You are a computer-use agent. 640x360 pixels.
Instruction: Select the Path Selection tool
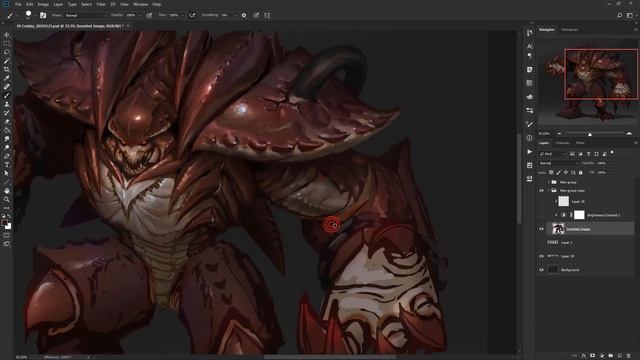[x=7, y=173]
